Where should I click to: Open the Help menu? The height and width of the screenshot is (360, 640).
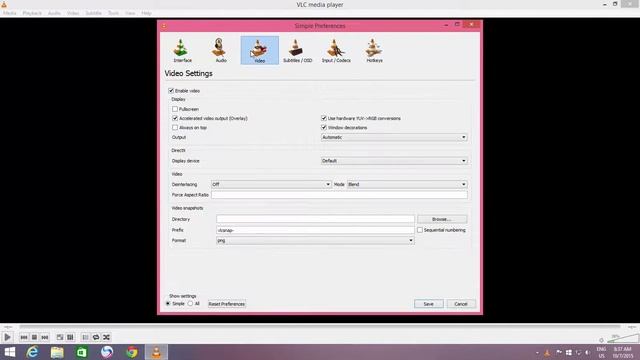(x=146, y=13)
